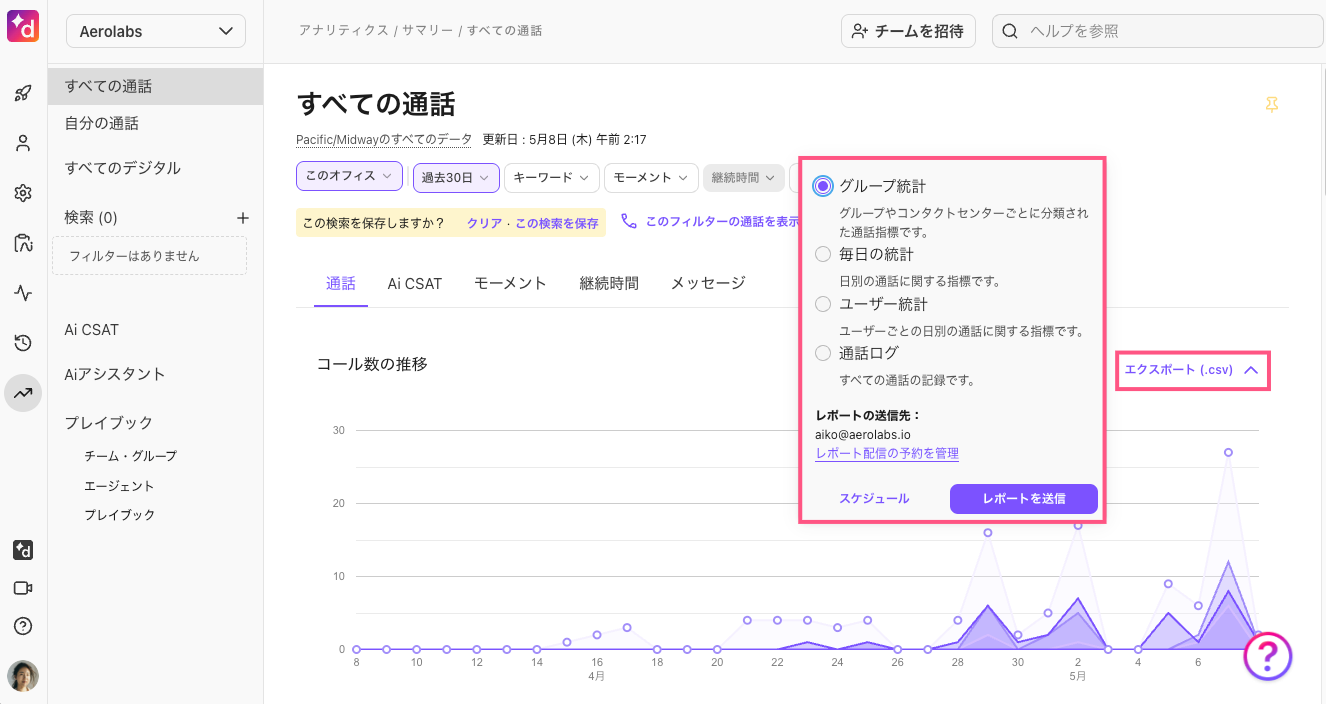Open the settings gear icon

coord(23,193)
